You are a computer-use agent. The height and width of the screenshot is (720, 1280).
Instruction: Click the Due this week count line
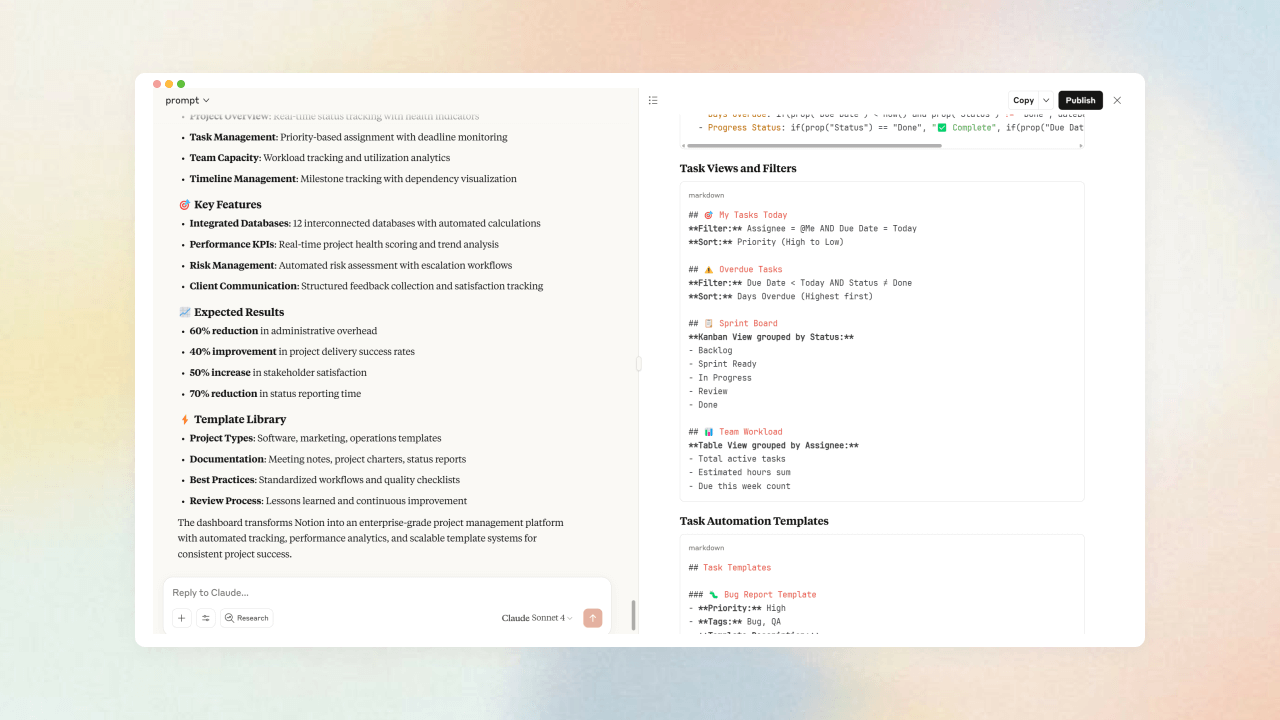[739, 486]
